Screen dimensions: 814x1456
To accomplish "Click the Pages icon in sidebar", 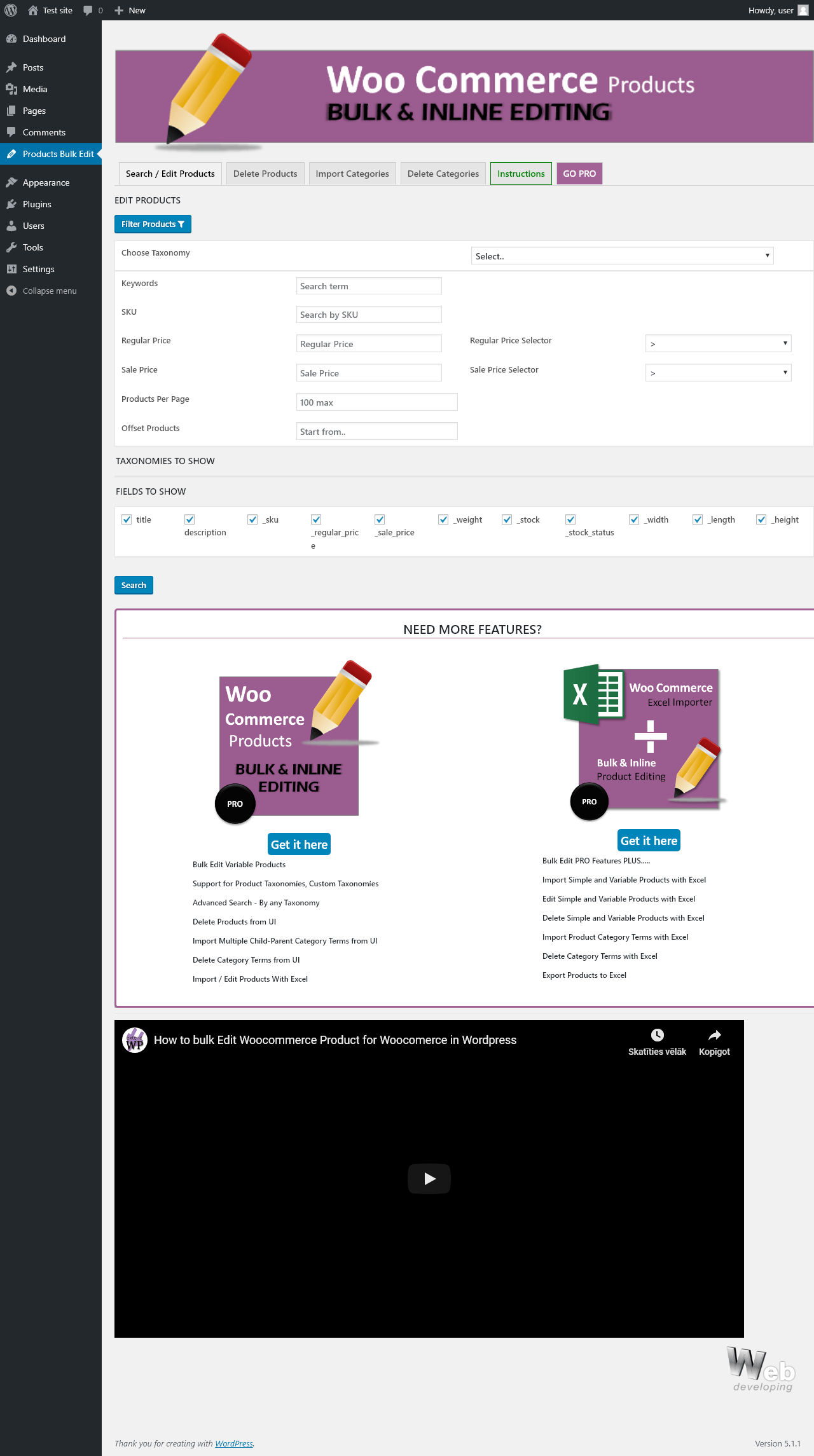I will tap(11, 111).
